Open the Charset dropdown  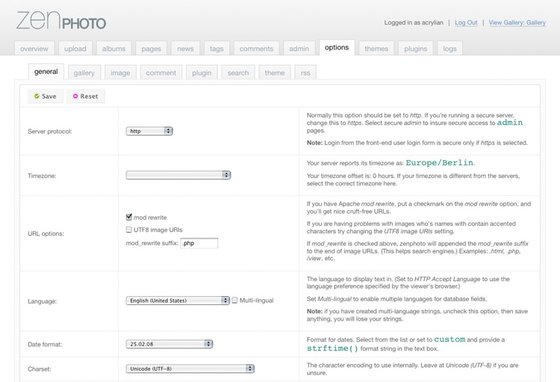click(x=190, y=368)
